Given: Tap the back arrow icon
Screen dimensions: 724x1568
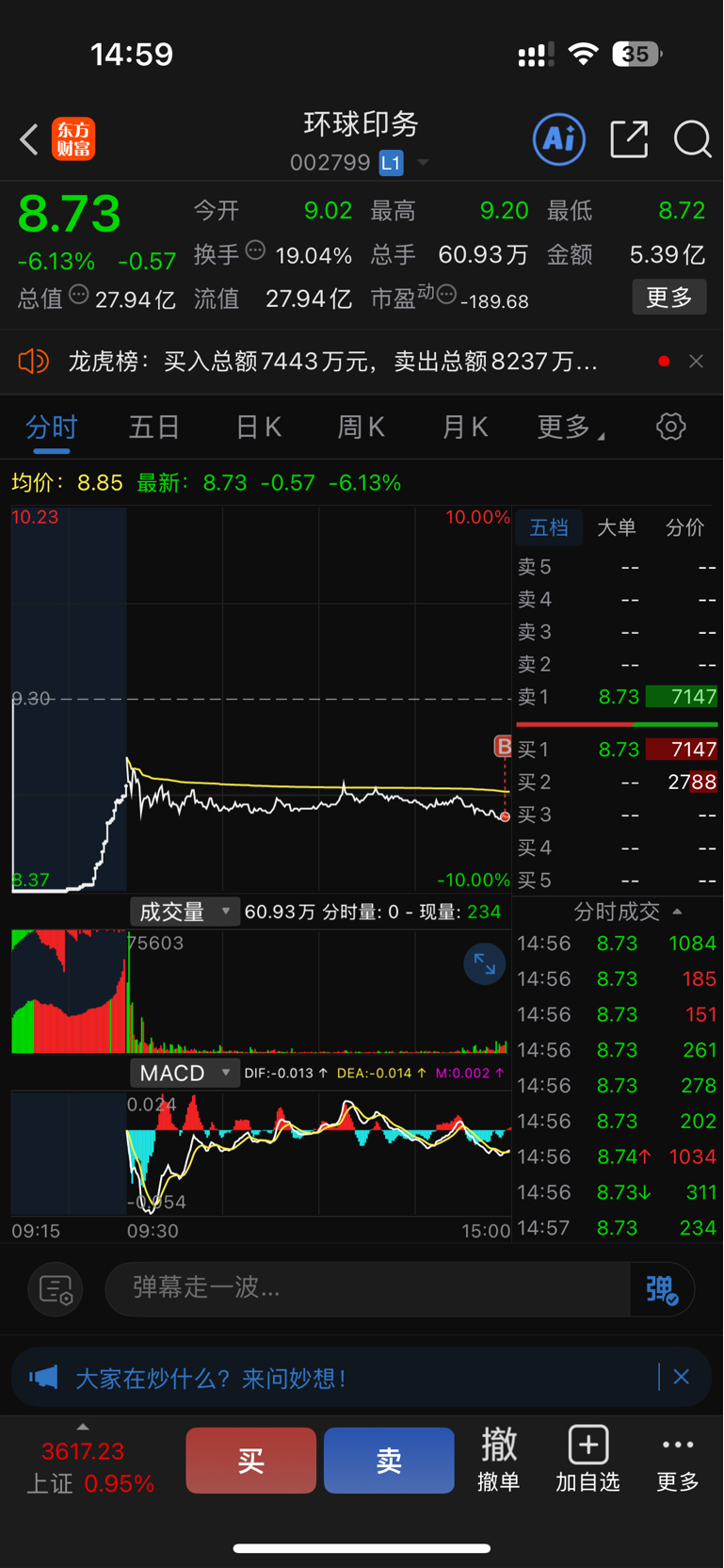Looking at the screenshot, I should tap(29, 139).
